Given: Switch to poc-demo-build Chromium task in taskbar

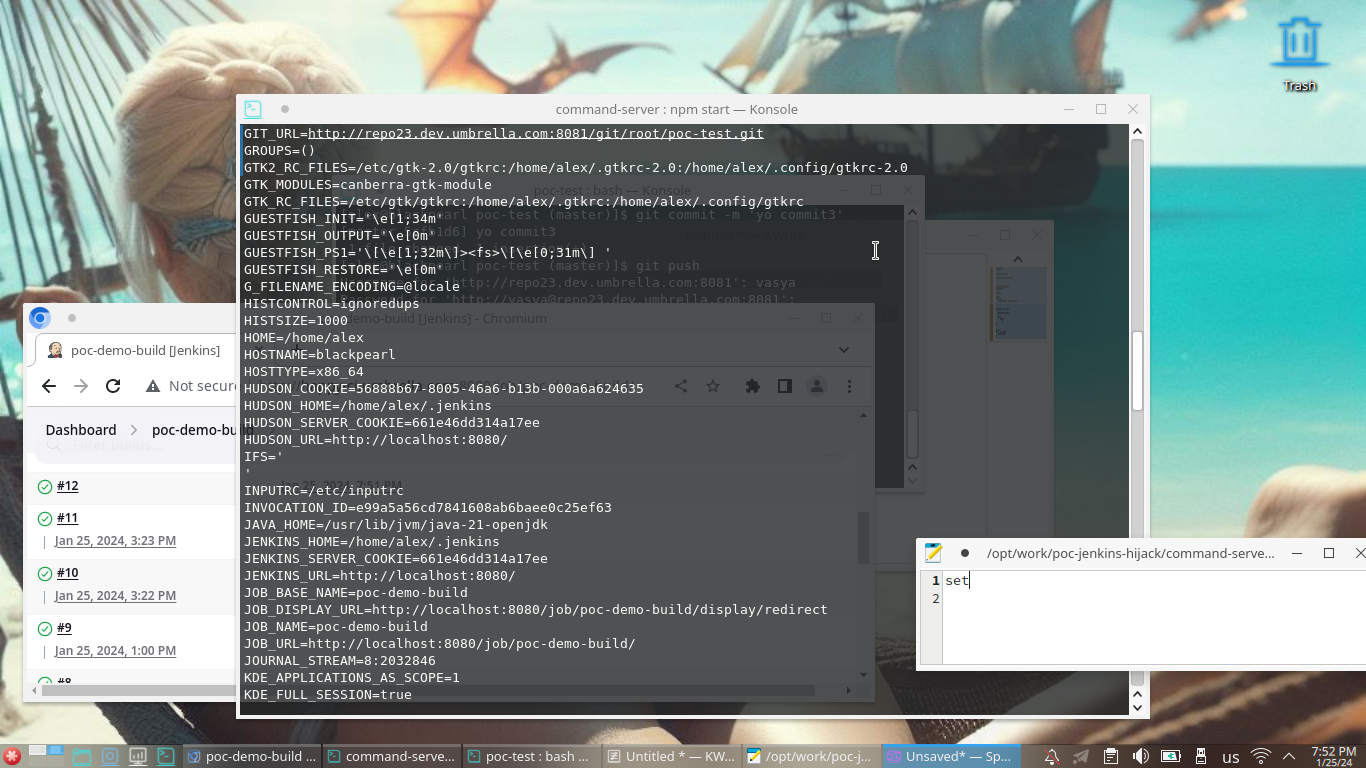Looking at the screenshot, I should (x=252, y=756).
